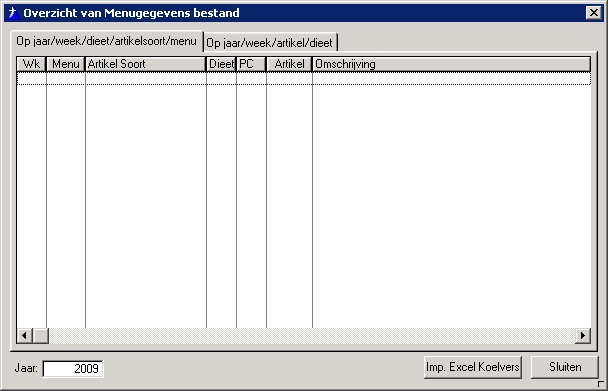Viewport: 608px width, 391px height.
Task: Select the first empty grid row
Action: click(x=304, y=79)
